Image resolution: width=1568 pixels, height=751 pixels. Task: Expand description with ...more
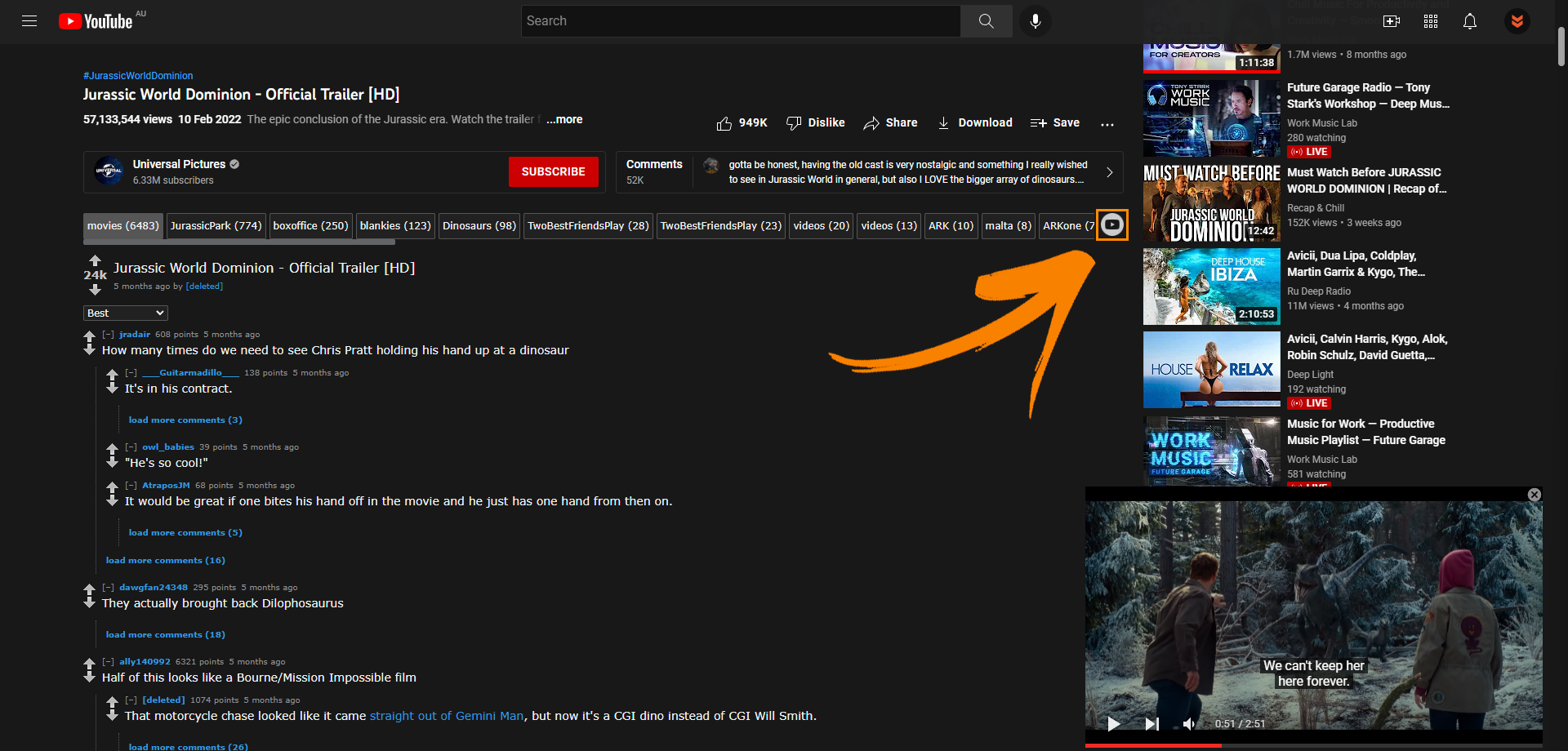click(x=564, y=119)
